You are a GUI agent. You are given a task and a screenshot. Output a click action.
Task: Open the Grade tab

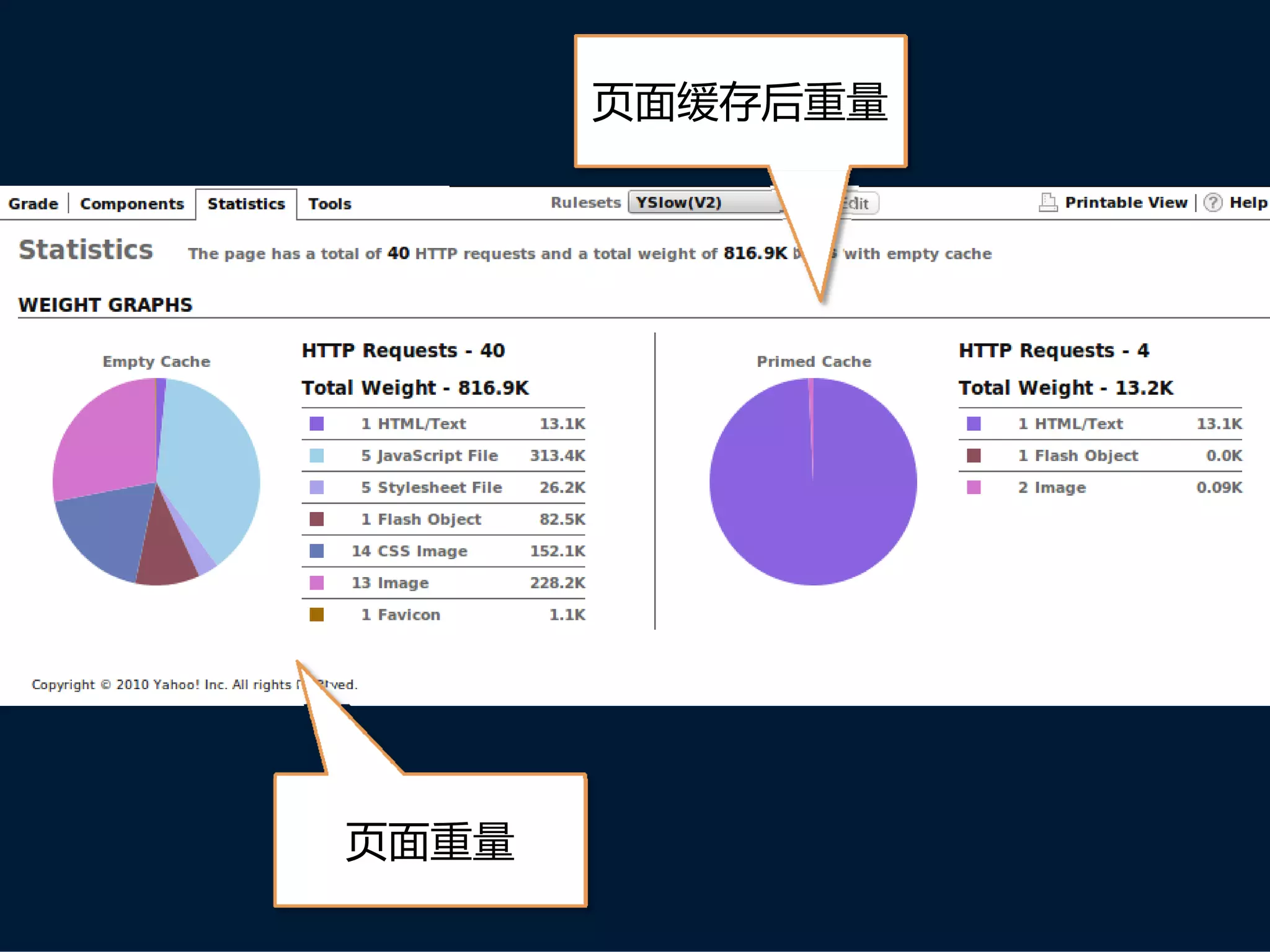[x=33, y=204]
